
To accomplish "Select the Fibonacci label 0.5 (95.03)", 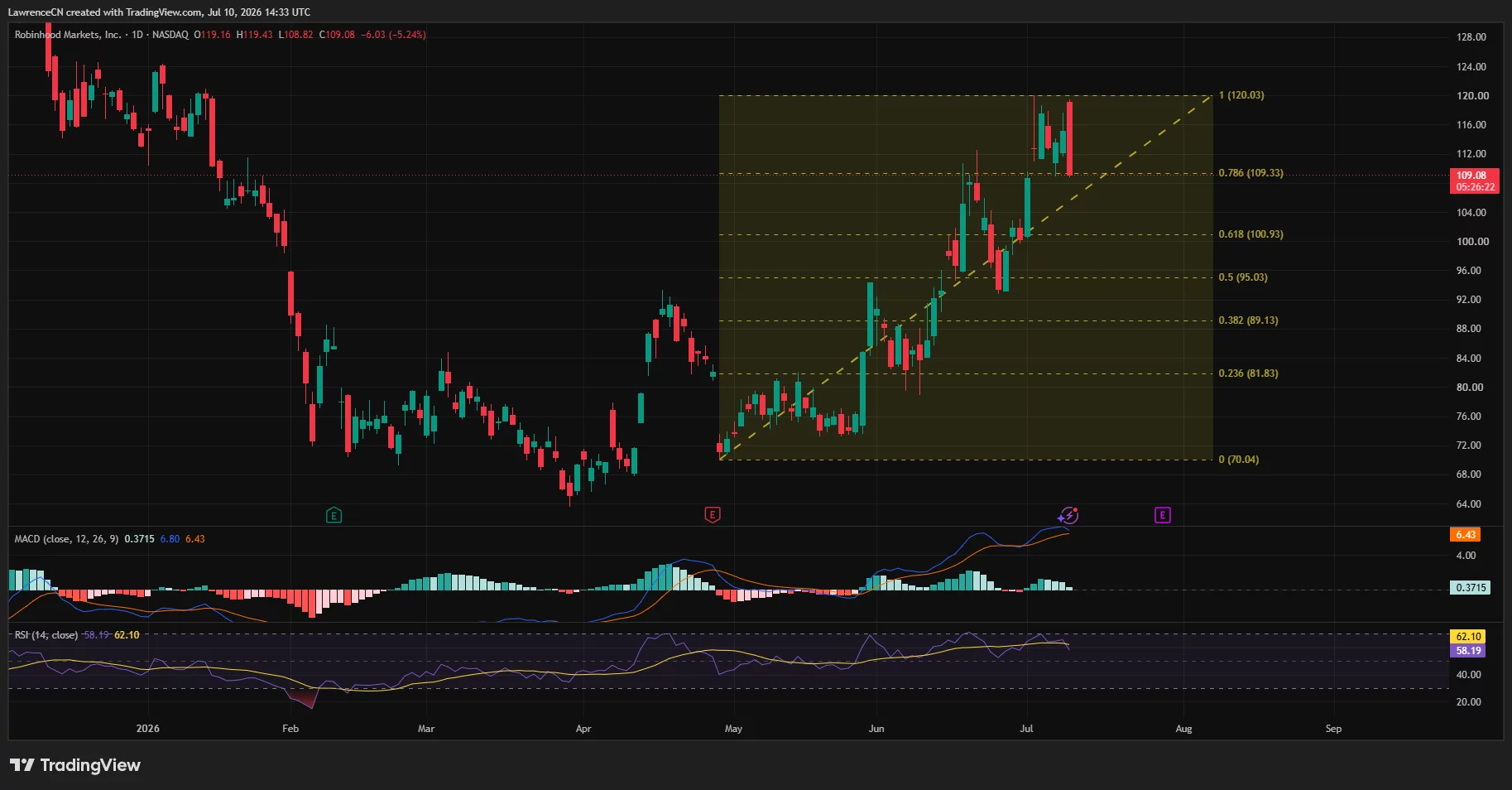I will click(x=1242, y=277).
